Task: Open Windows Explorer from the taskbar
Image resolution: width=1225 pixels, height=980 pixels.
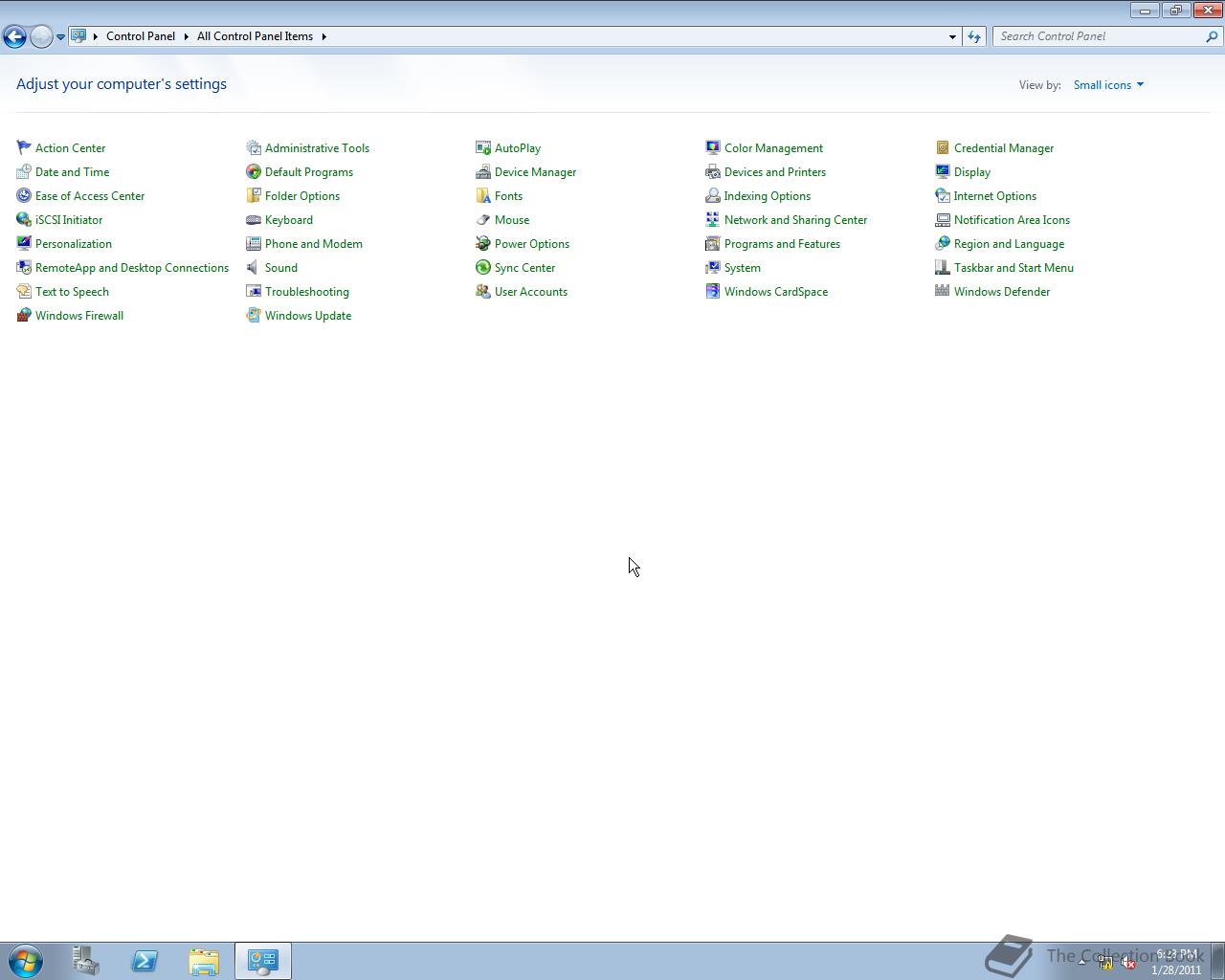Action: [x=204, y=961]
